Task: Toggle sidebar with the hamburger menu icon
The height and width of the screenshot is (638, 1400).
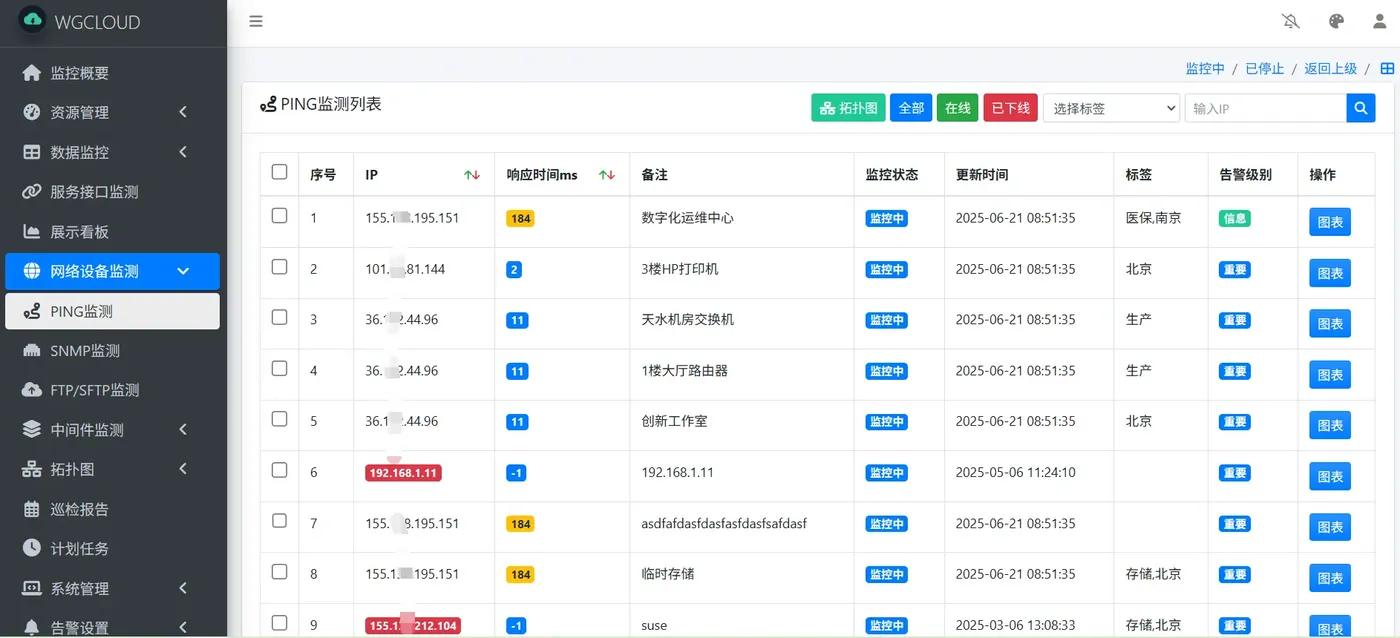Action: click(x=256, y=21)
